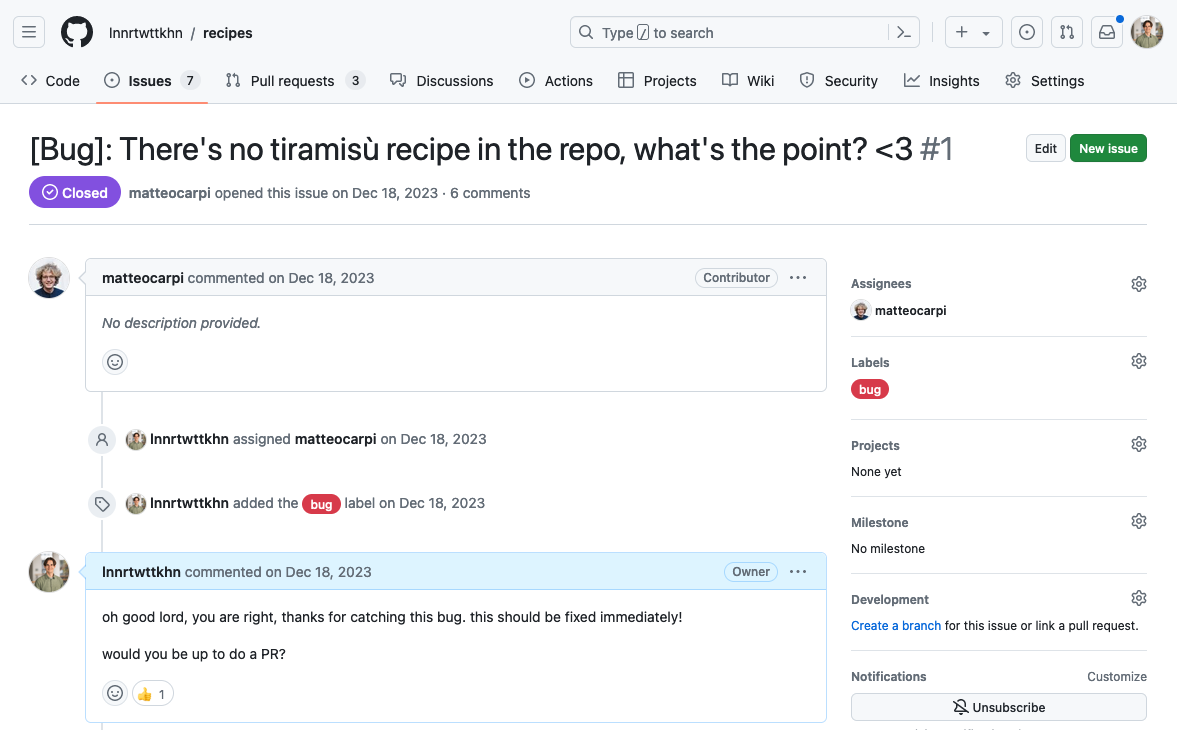Click the green New issue button
Viewport: 1177px width, 730px height.
pos(1107,149)
